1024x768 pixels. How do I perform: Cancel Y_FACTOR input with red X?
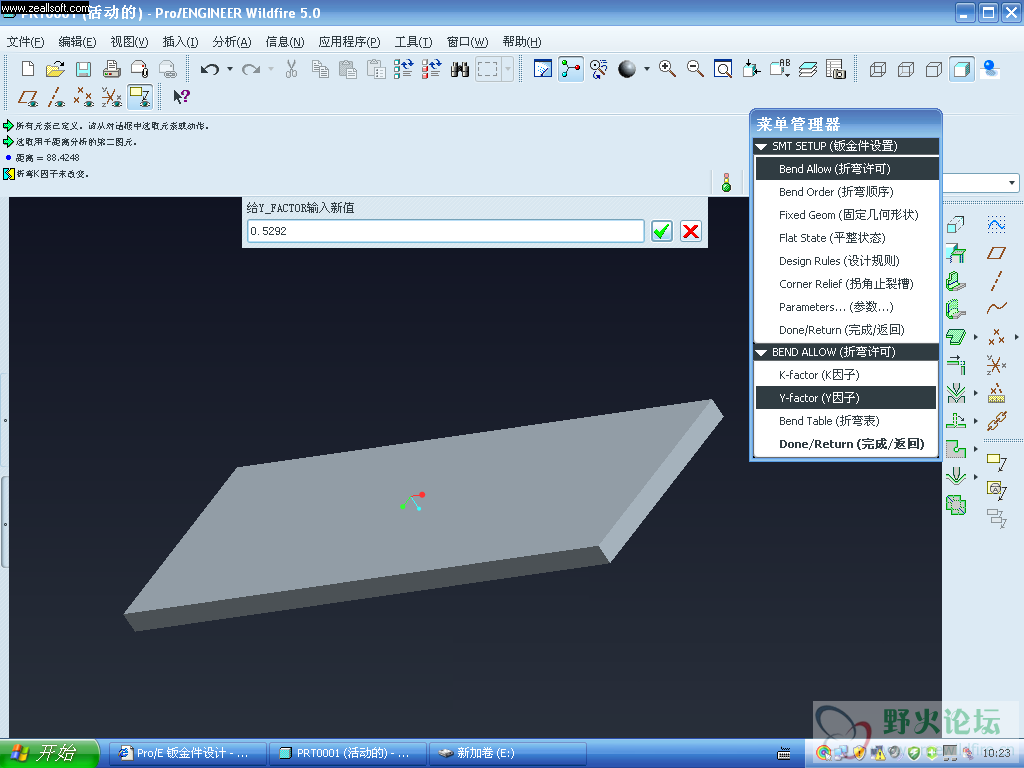[690, 231]
